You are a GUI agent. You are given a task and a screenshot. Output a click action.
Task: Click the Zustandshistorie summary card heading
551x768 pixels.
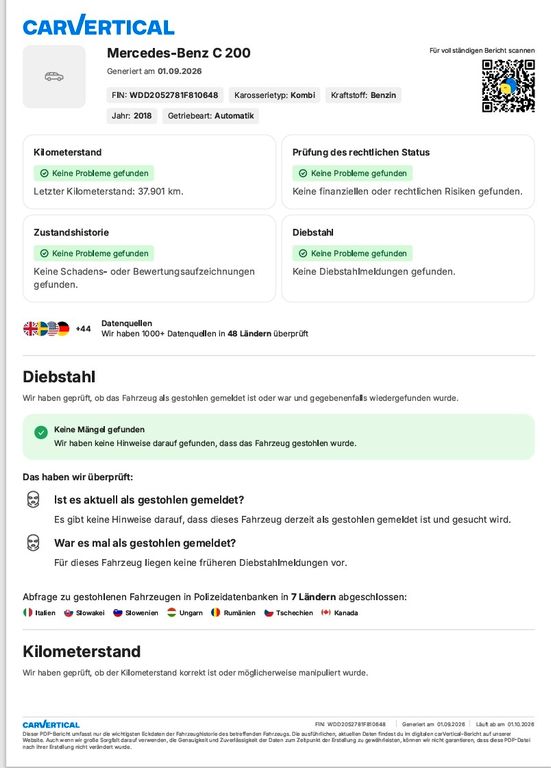point(72,232)
